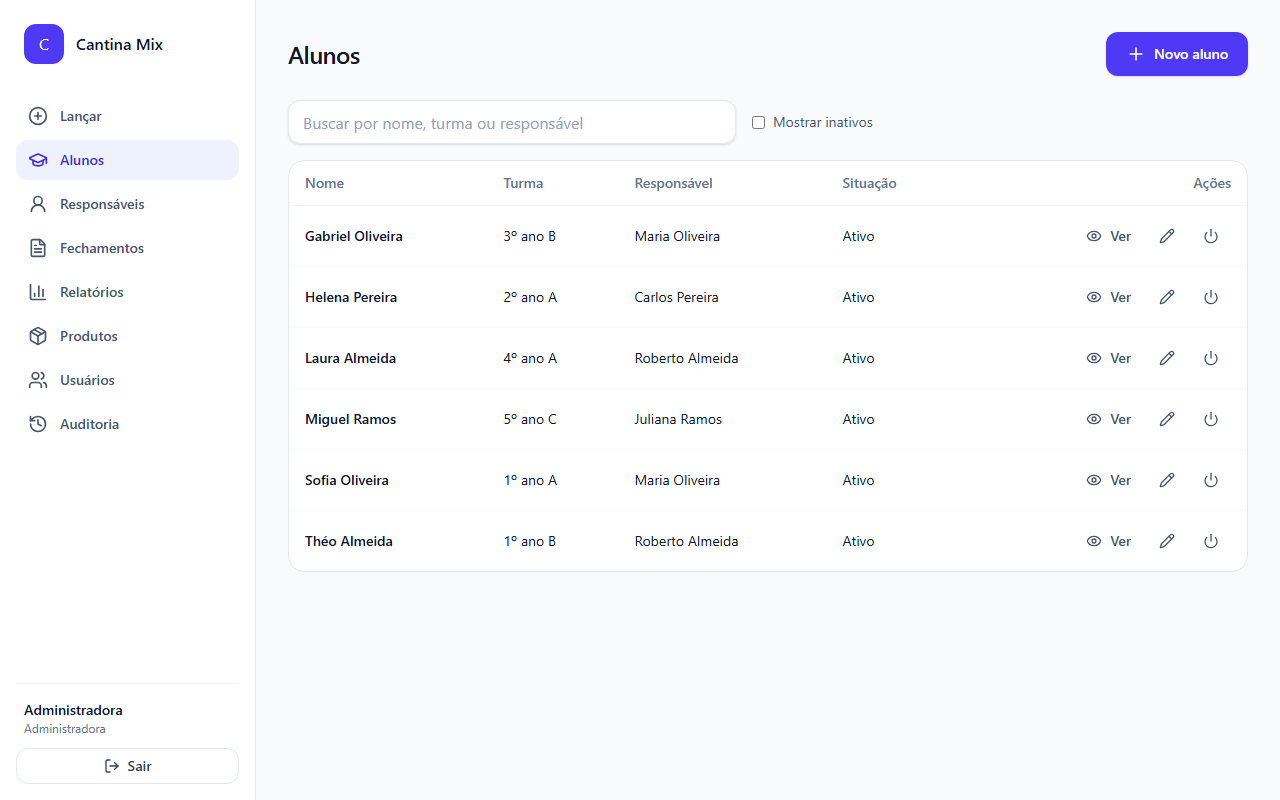Click the pencil icon in Théo Almeida row
Screen dimensions: 1280x800
[x=1167, y=541]
